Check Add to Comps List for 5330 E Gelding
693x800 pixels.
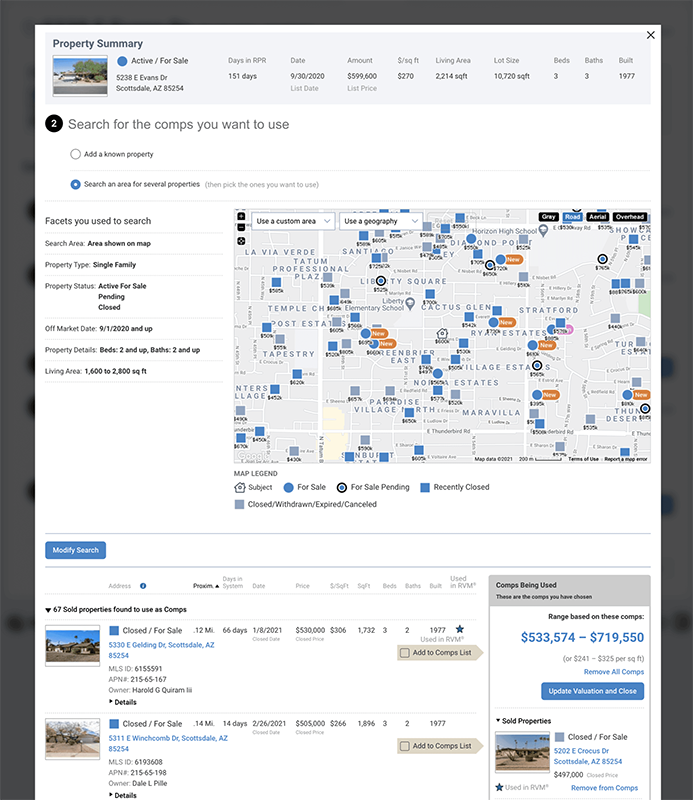tap(405, 653)
